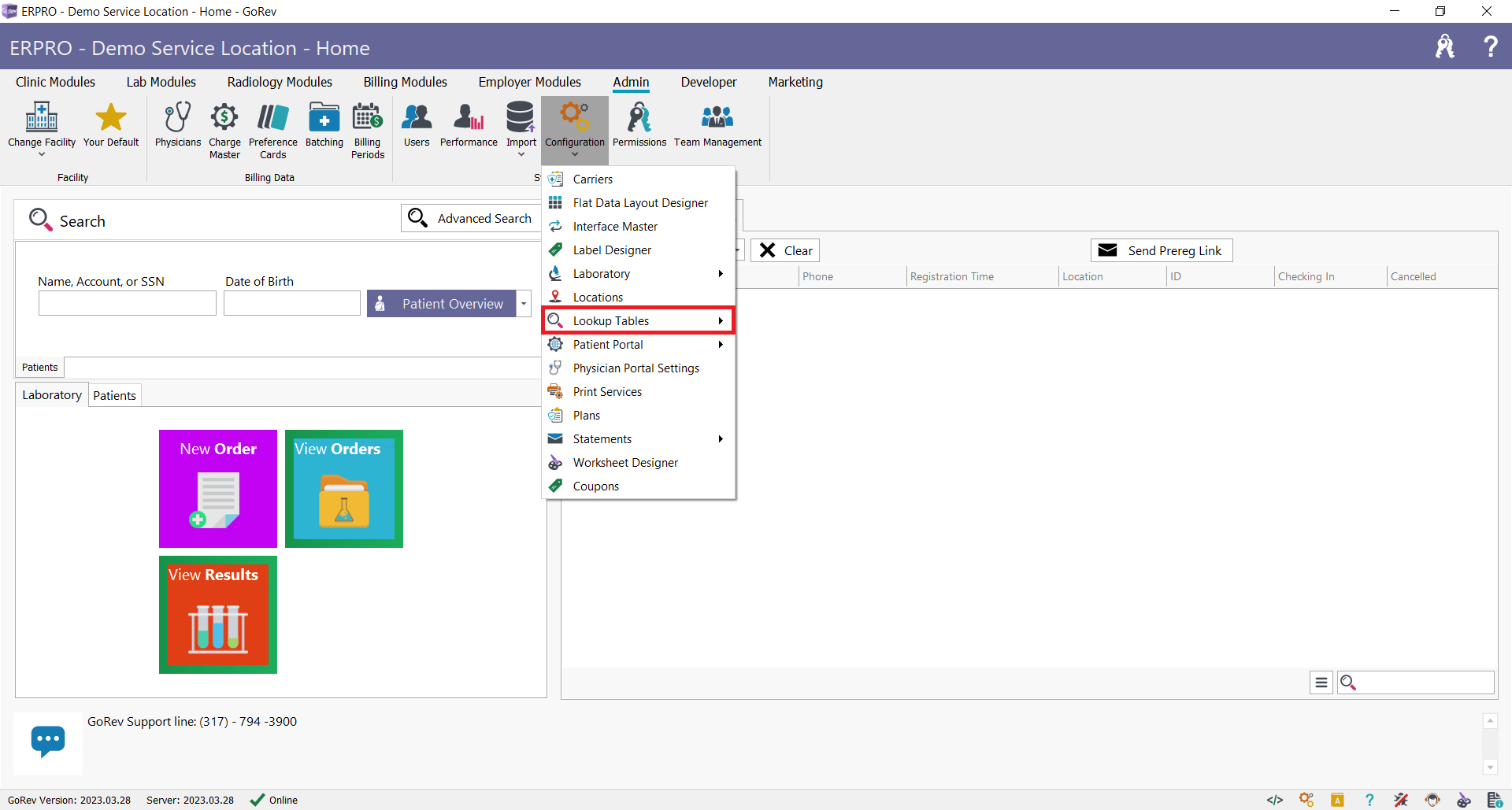Viewport: 1512px width, 810px height.
Task: Click the Configuration gears icon
Action: tap(575, 118)
